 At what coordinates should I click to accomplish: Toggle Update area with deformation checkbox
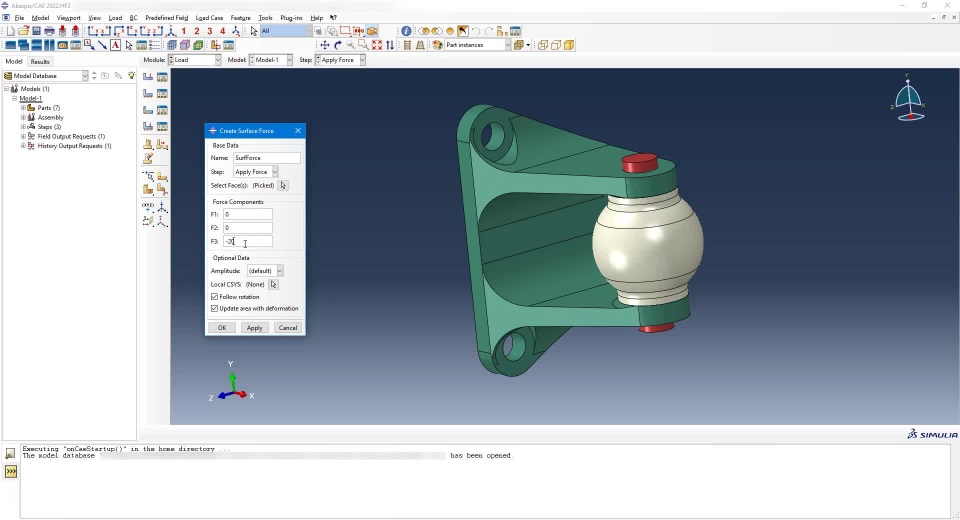point(214,309)
